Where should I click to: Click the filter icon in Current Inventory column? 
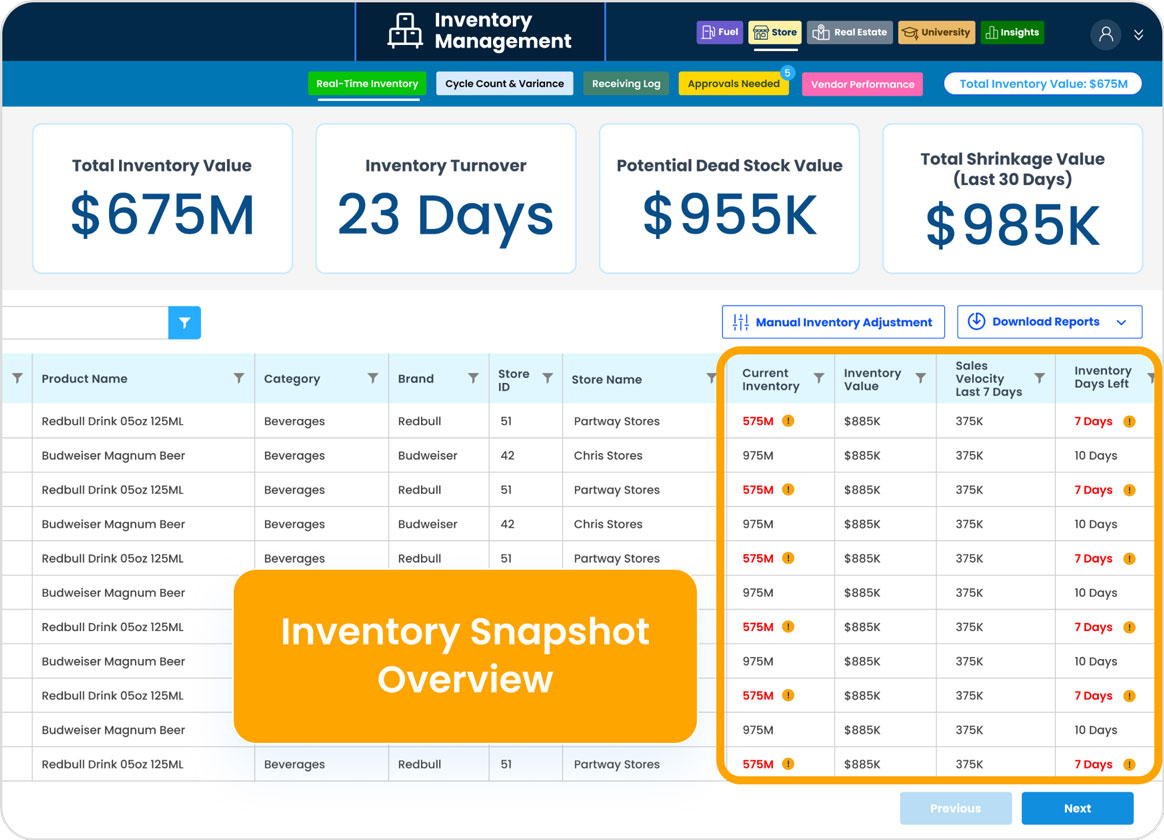coord(819,378)
